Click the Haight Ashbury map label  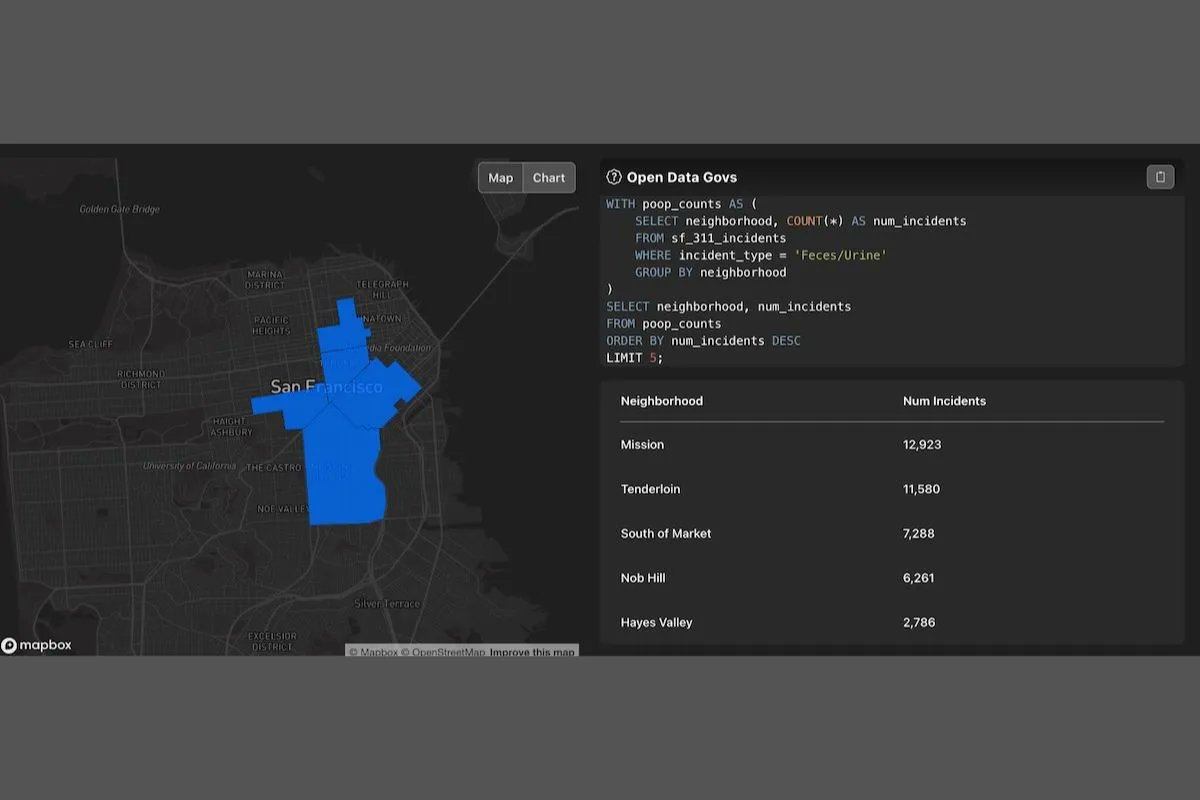(x=231, y=426)
